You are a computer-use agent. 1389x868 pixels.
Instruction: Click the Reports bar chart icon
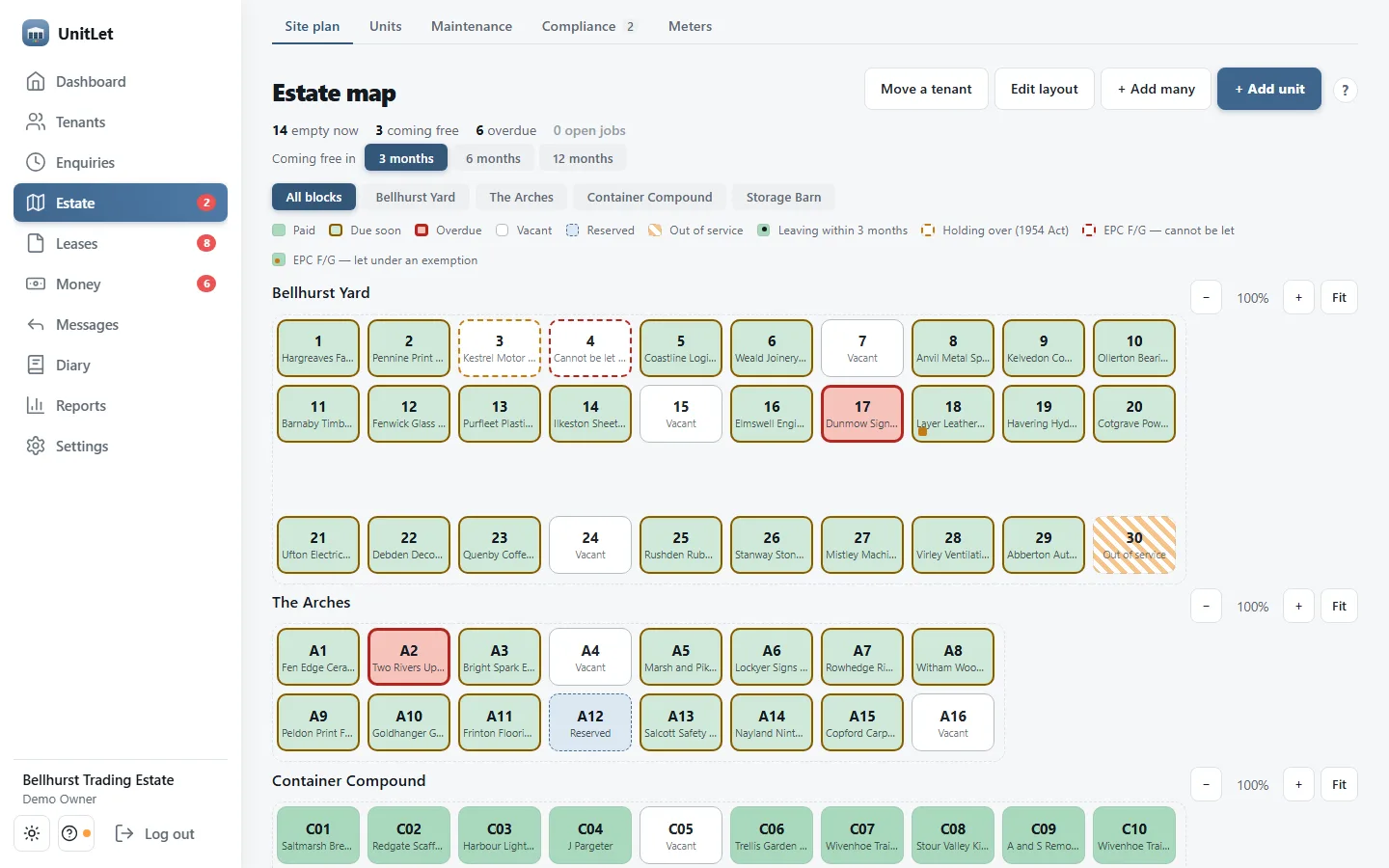[x=36, y=406]
